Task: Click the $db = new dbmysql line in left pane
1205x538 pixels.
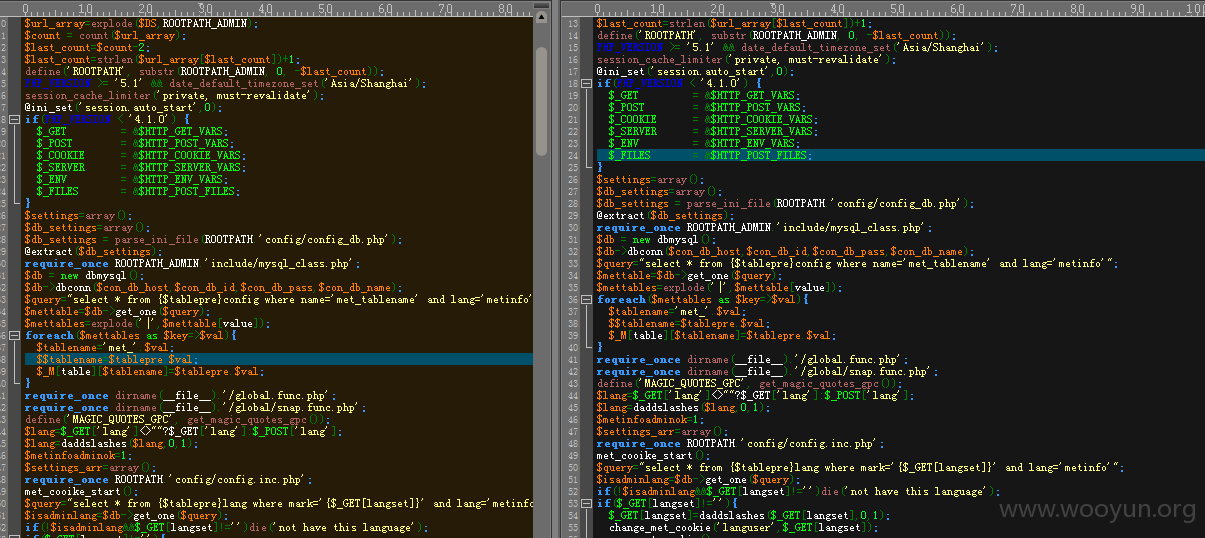Action: click(84, 275)
